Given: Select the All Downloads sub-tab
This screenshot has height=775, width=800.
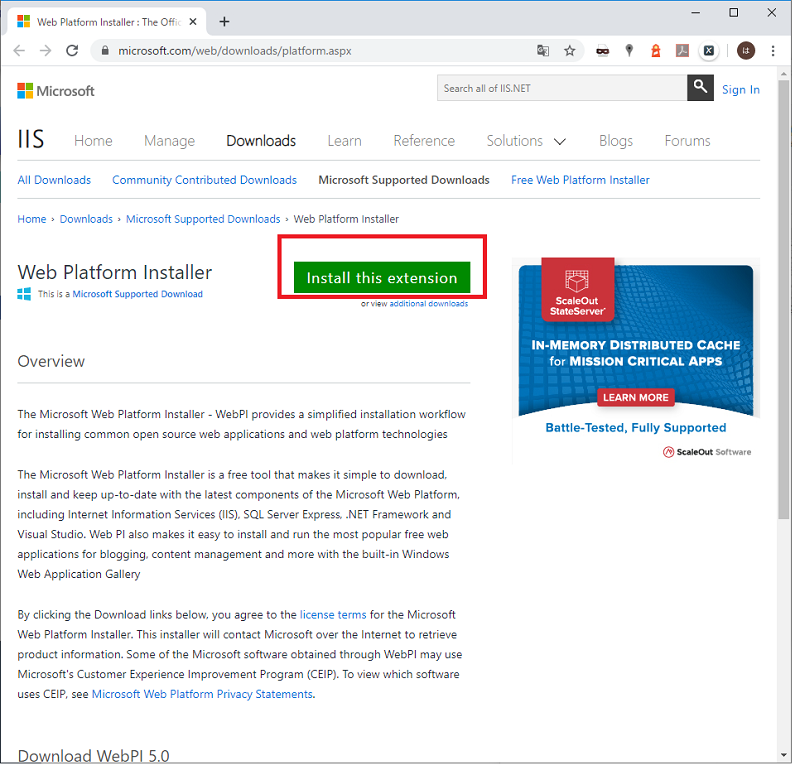Looking at the screenshot, I should (x=54, y=180).
